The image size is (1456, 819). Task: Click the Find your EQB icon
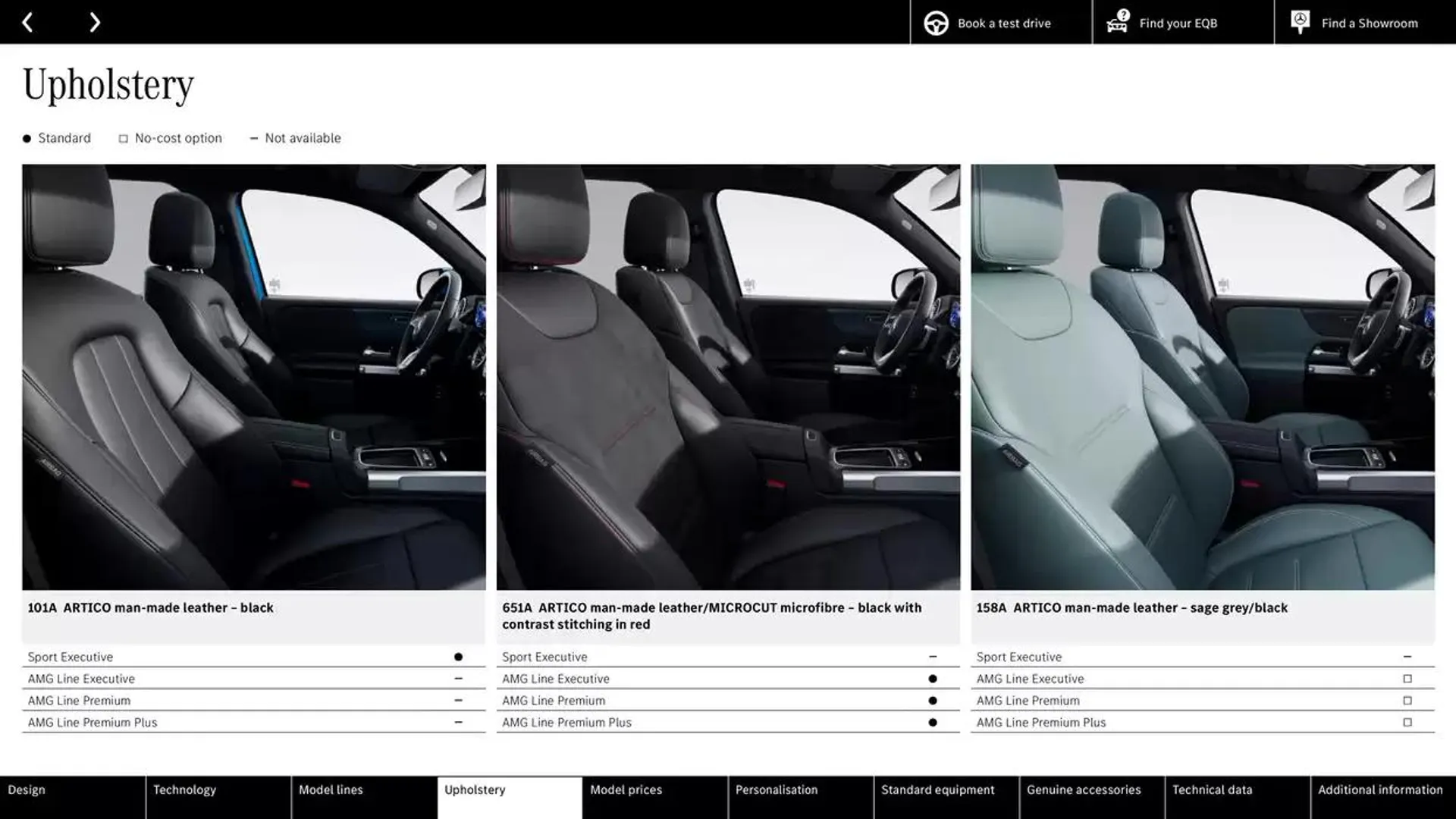coord(1116,22)
